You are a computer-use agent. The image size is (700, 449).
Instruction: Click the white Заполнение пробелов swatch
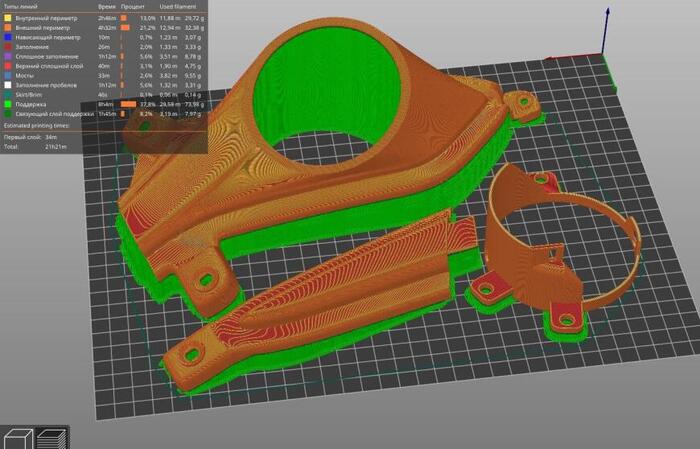point(9,85)
